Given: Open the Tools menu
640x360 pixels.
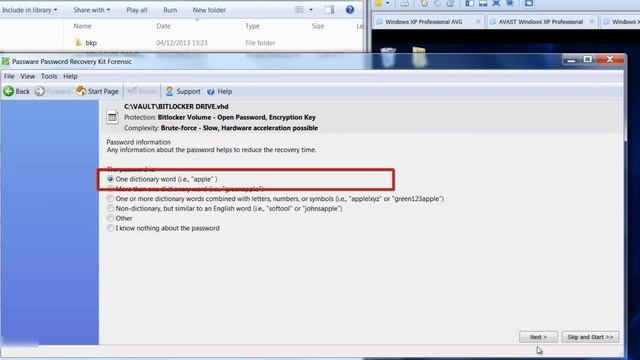Looking at the screenshot, I should [49, 76].
